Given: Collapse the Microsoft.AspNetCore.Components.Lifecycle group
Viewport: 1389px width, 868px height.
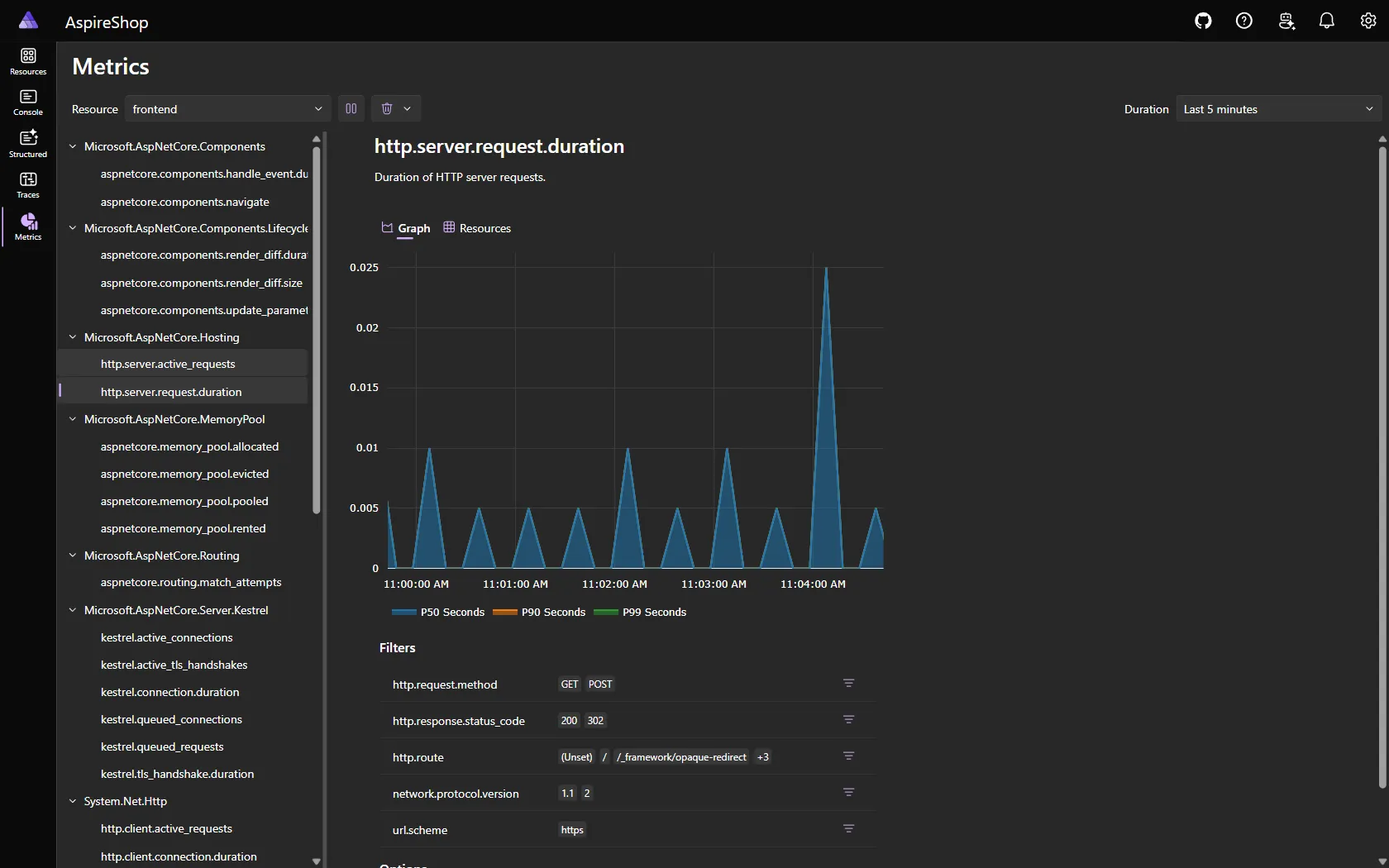Looking at the screenshot, I should click(73, 228).
